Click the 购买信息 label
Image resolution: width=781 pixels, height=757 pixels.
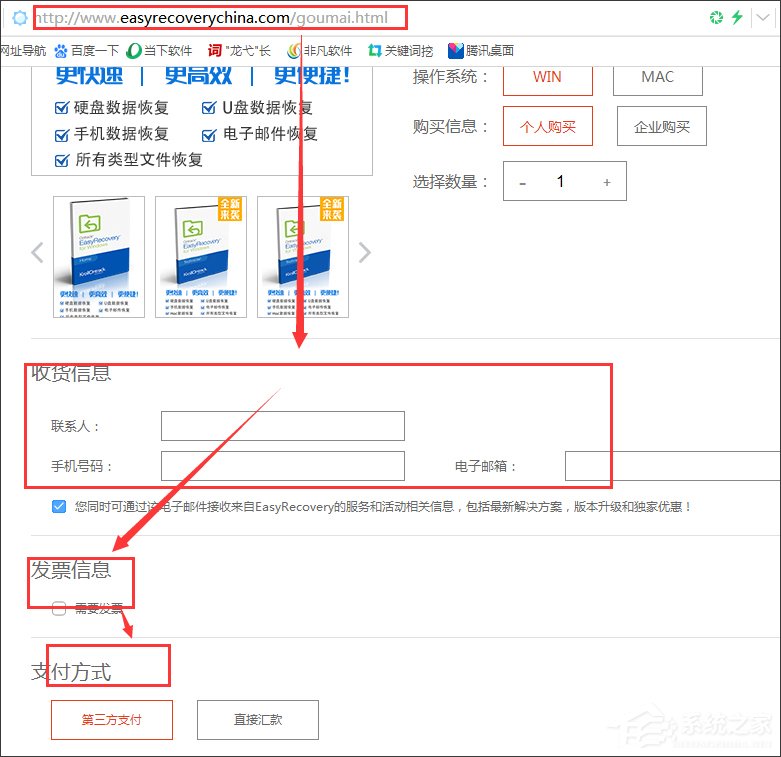[x=450, y=126]
